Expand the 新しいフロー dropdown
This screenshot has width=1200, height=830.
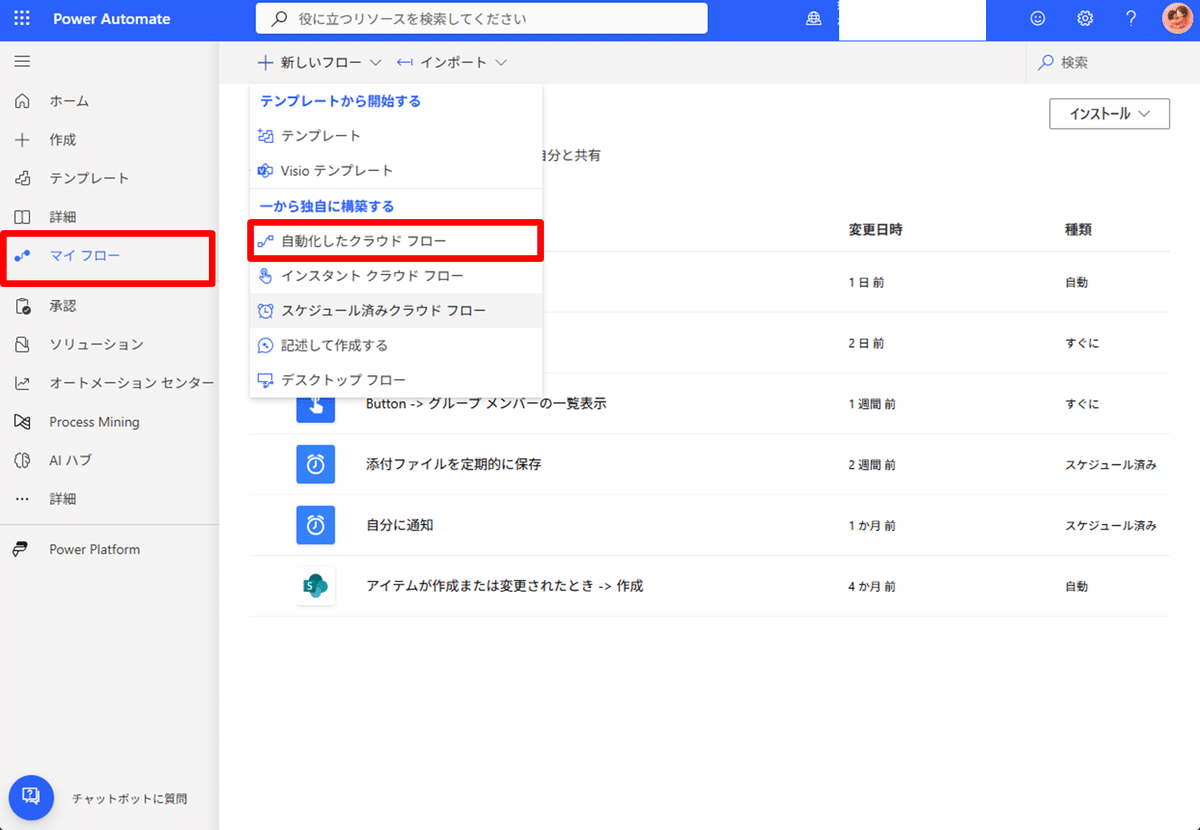click(x=320, y=62)
